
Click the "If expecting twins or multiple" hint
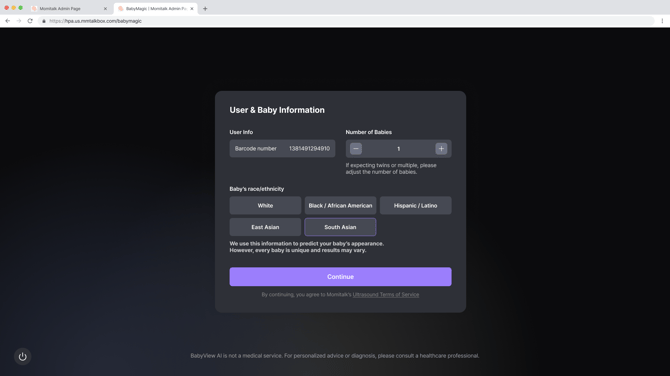click(x=391, y=168)
